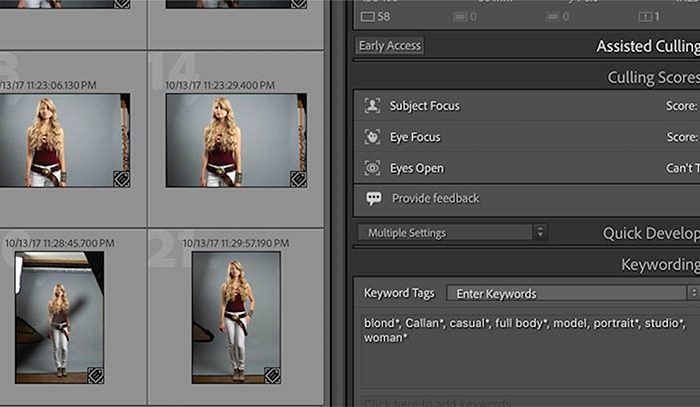Click the Early Access button

tap(390, 46)
